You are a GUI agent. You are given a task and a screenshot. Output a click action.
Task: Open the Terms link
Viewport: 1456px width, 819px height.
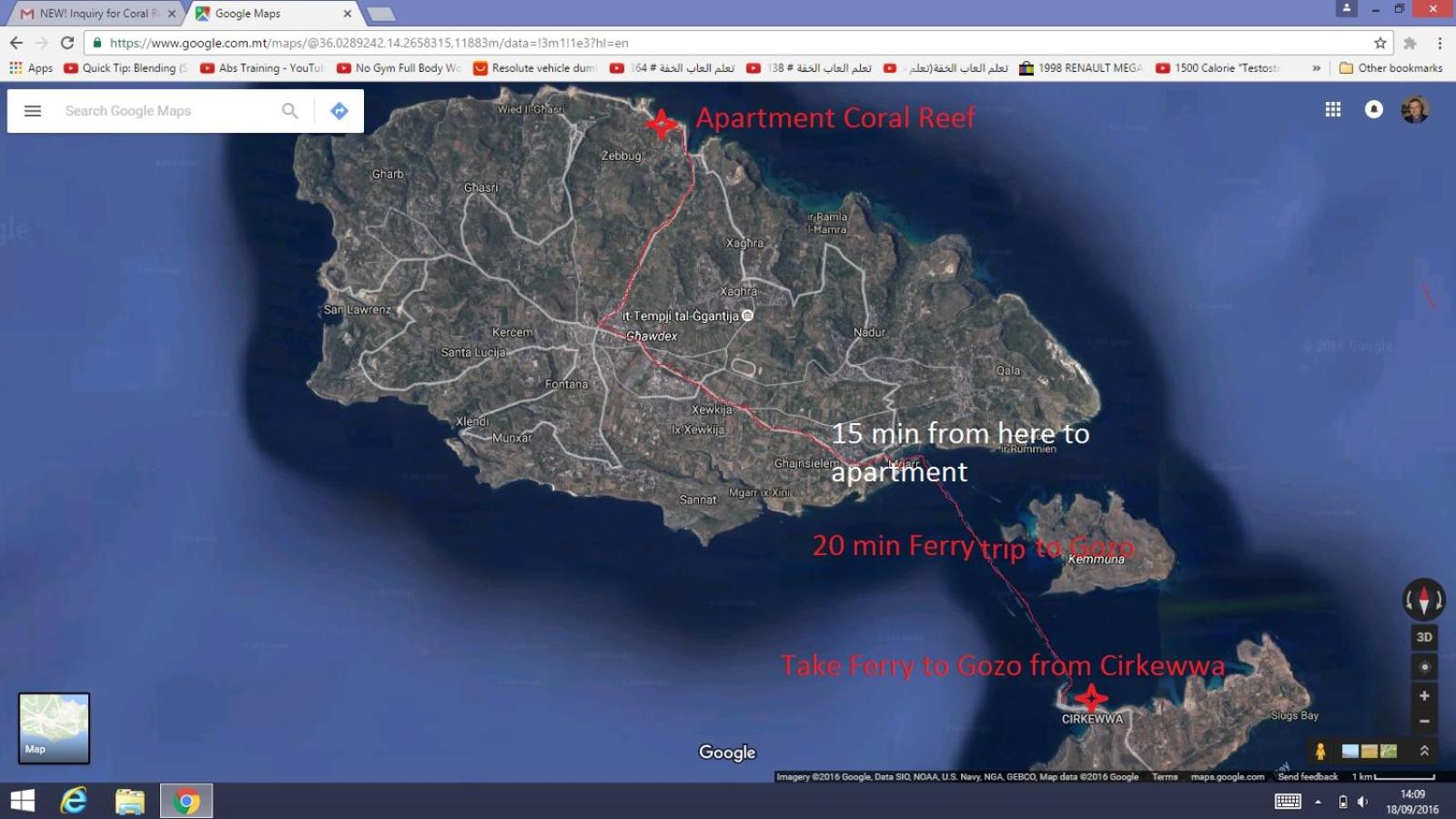[x=1165, y=776]
